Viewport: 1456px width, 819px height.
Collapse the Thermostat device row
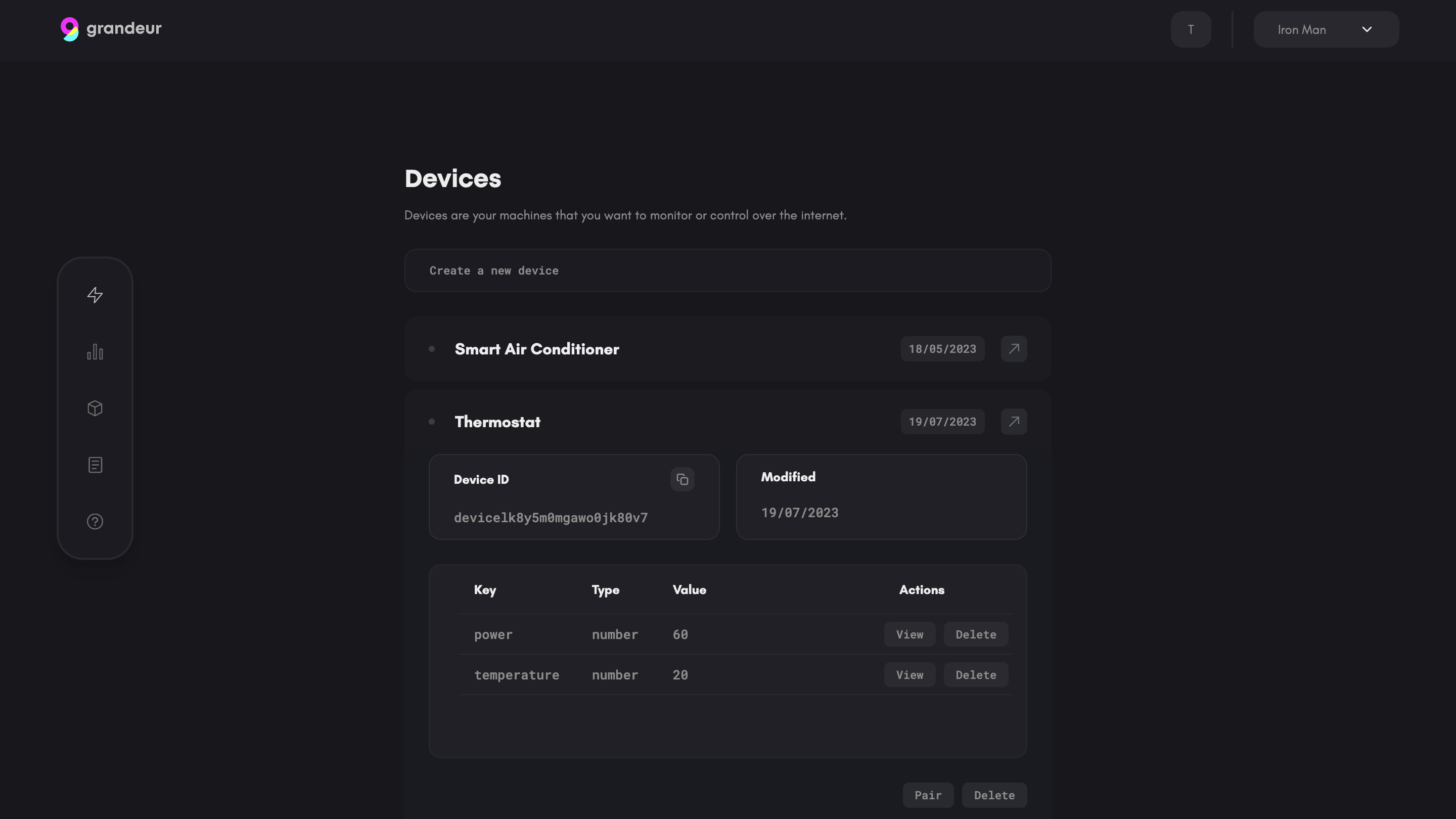(x=727, y=422)
